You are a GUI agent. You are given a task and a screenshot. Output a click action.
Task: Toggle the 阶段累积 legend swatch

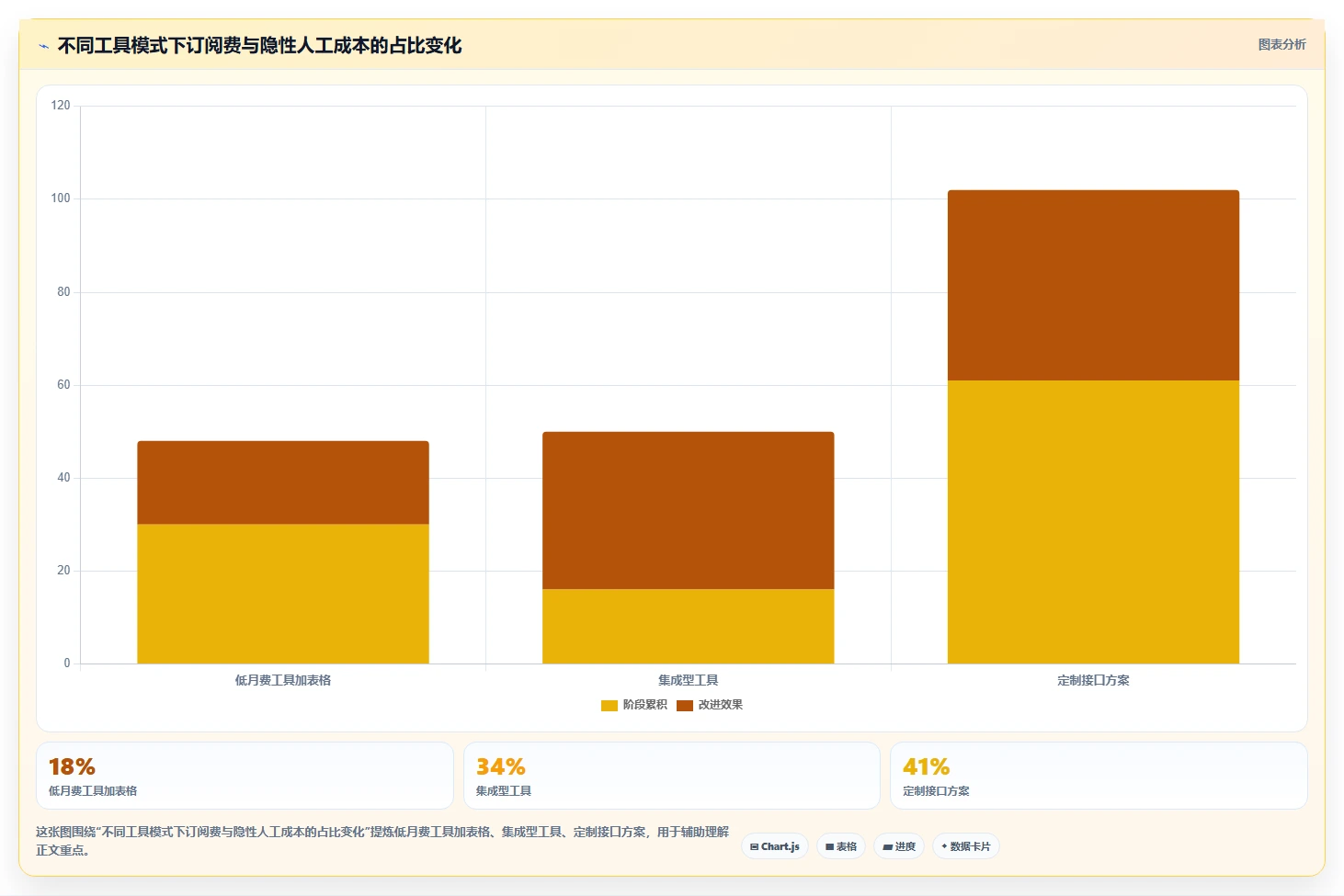point(609,705)
